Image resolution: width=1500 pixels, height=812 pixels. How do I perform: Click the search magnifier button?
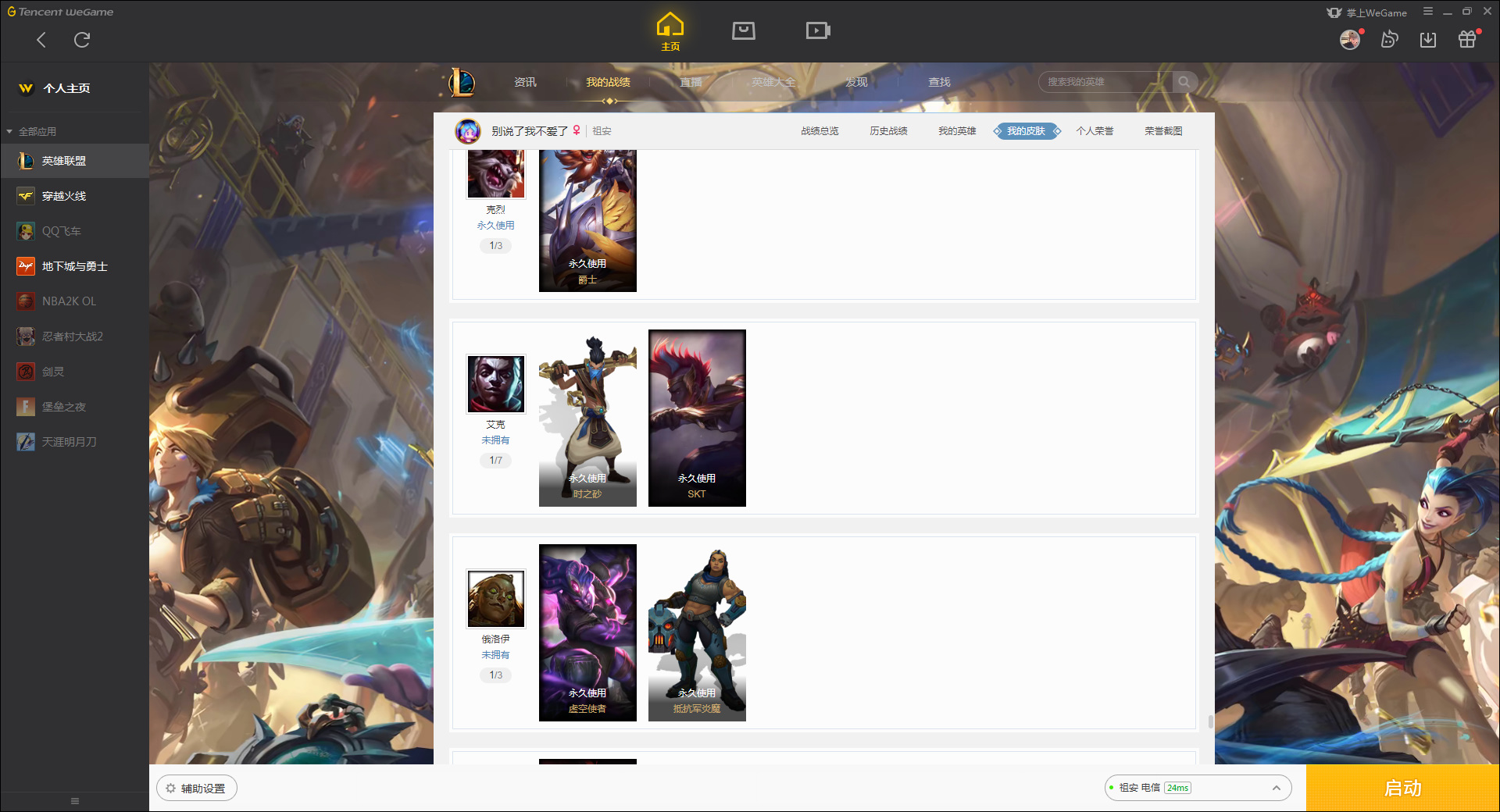[x=1184, y=82]
